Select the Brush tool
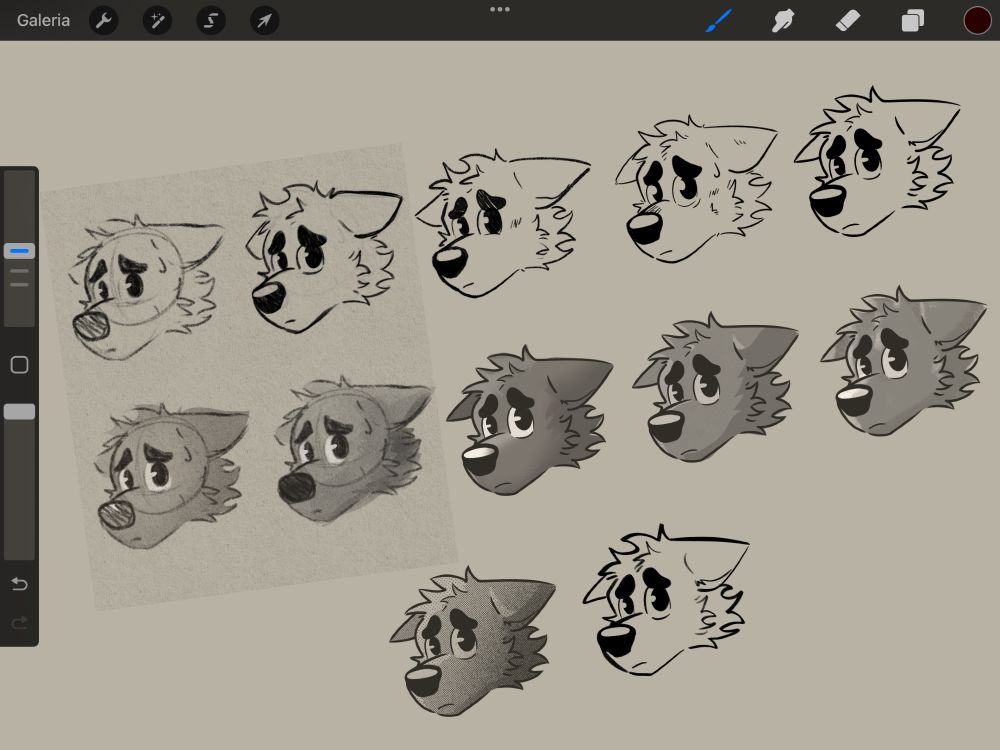The height and width of the screenshot is (750, 1000). (x=719, y=20)
